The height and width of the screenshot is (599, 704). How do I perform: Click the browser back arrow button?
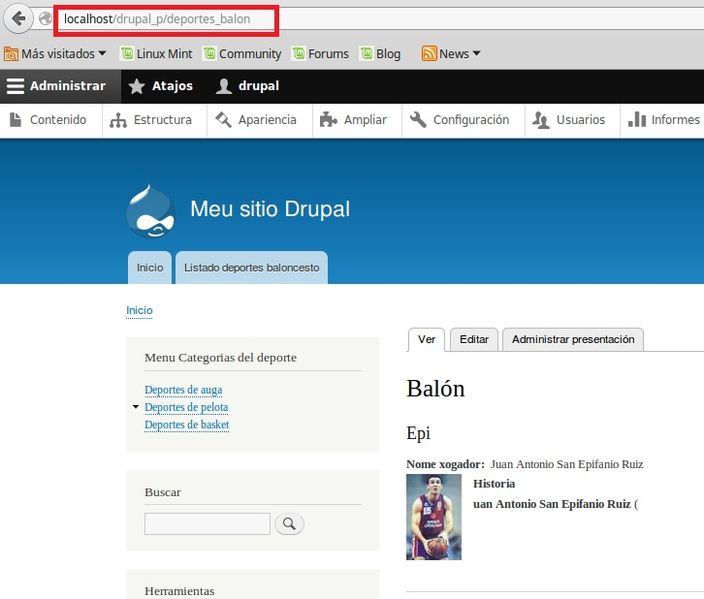coord(18,18)
